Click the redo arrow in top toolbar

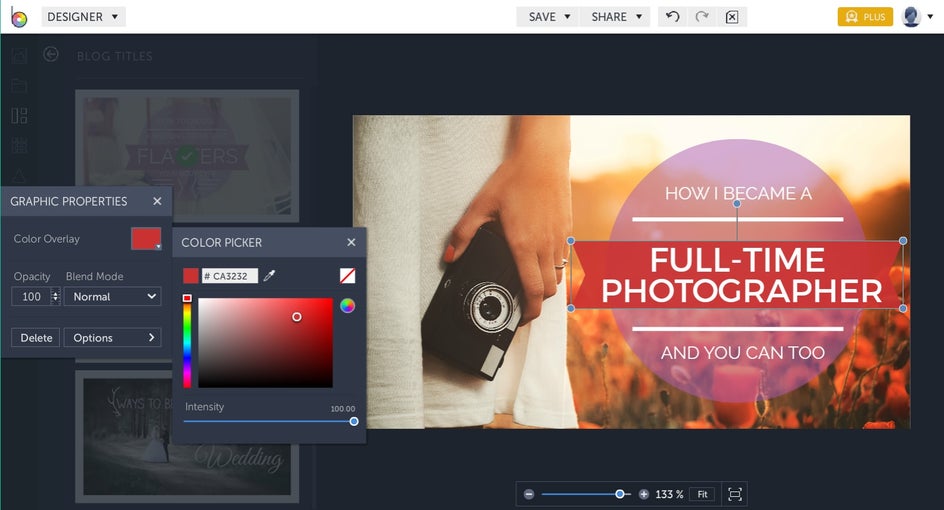(x=702, y=17)
